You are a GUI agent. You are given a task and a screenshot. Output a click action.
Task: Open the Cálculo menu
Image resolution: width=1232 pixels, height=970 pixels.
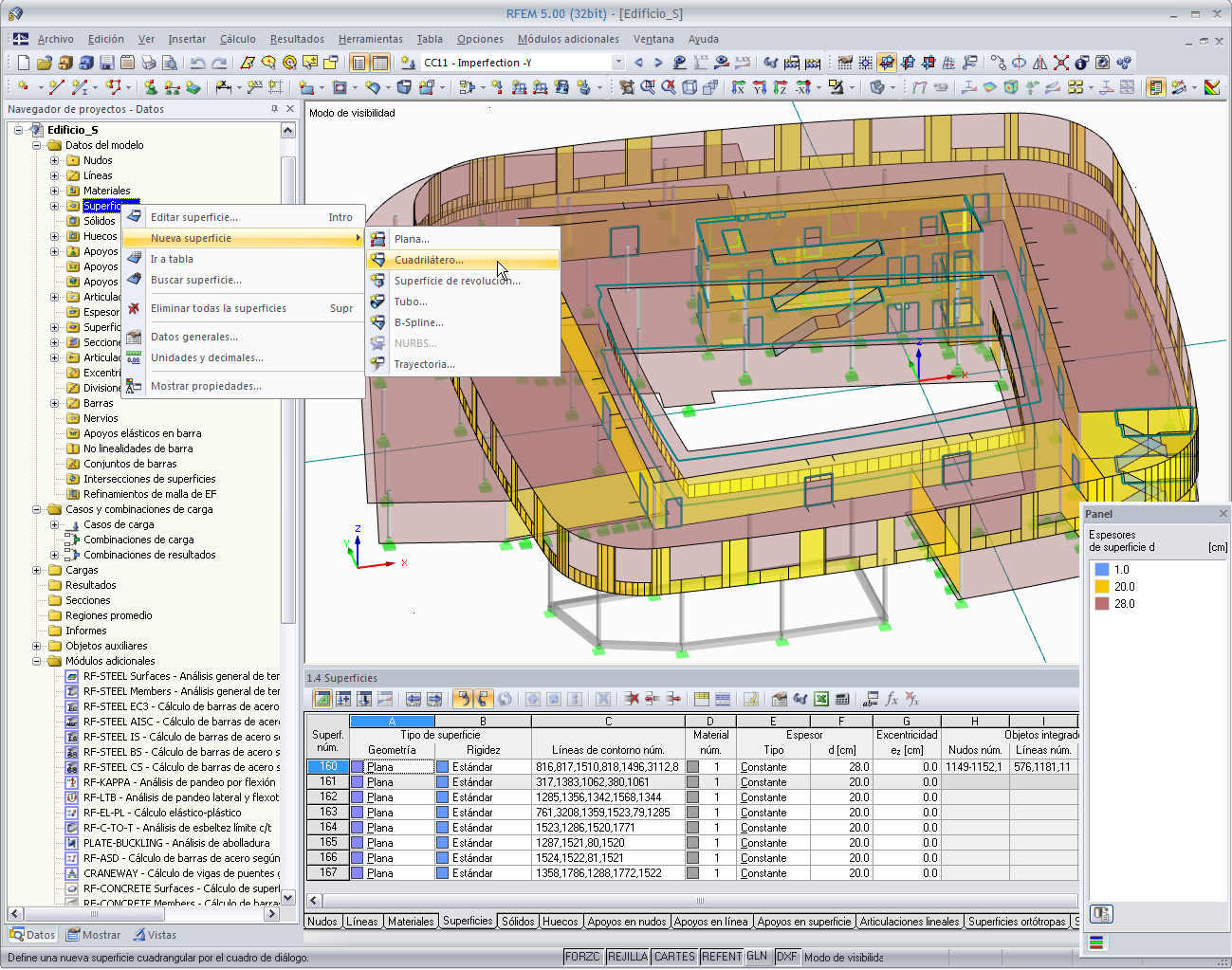[238, 39]
